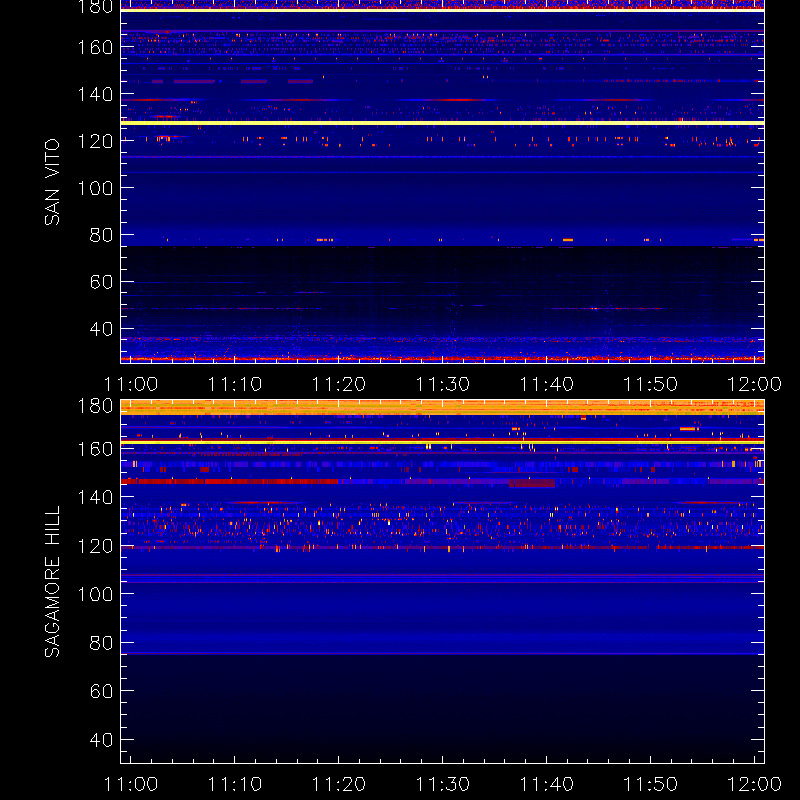This screenshot has height=800, width=800.
Task: Click the 11:40 time label under San Vito plot
Action: pyautogui.click(x=546, y=384)
